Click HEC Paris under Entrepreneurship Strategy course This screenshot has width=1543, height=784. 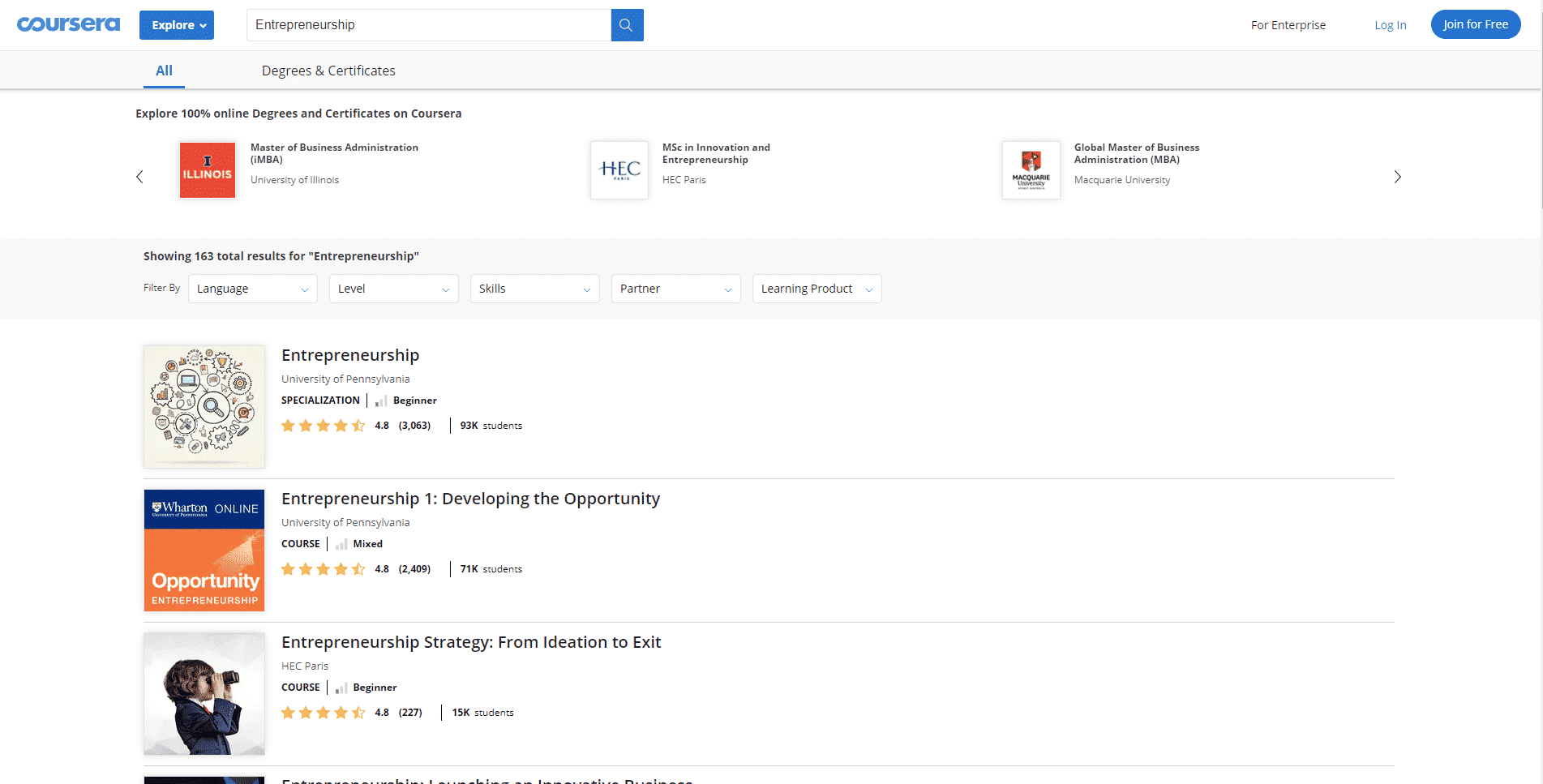pos(305,666)
